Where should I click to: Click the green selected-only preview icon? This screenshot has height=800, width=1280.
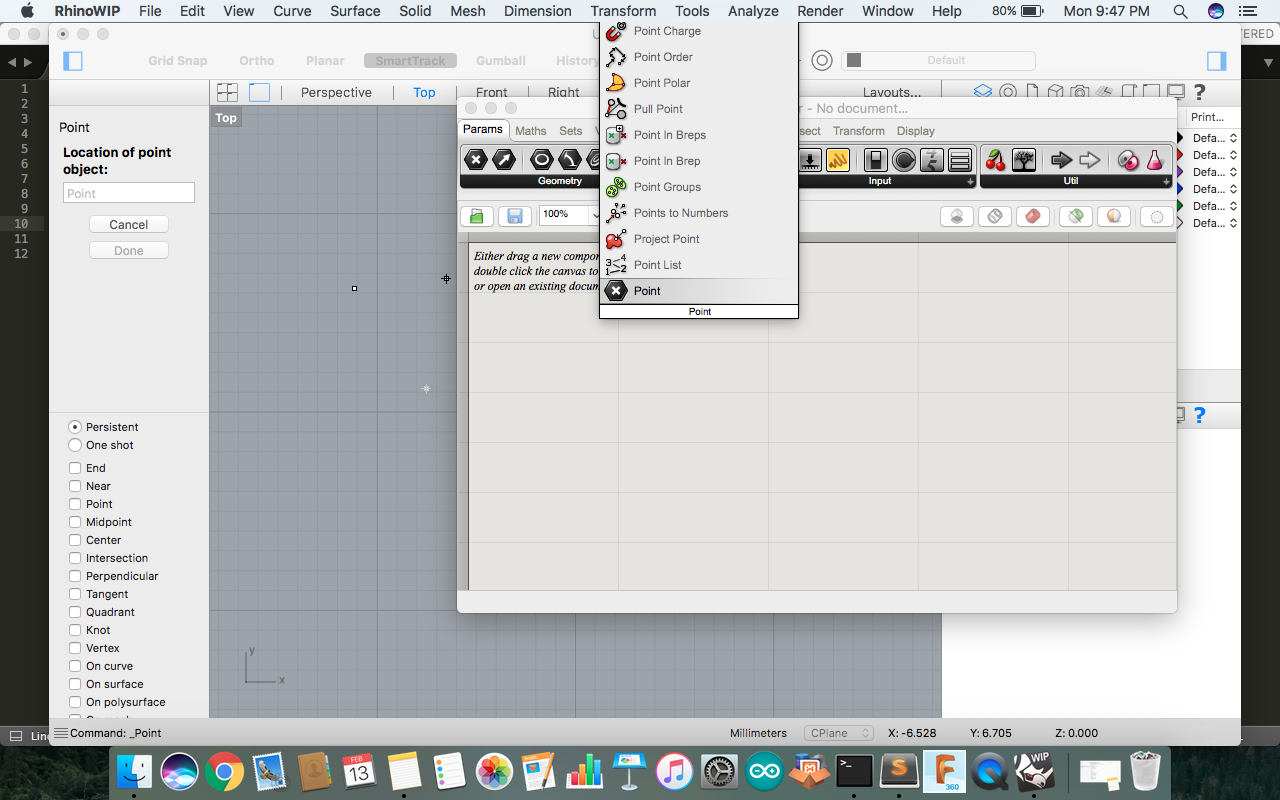tap(1075, 216)
